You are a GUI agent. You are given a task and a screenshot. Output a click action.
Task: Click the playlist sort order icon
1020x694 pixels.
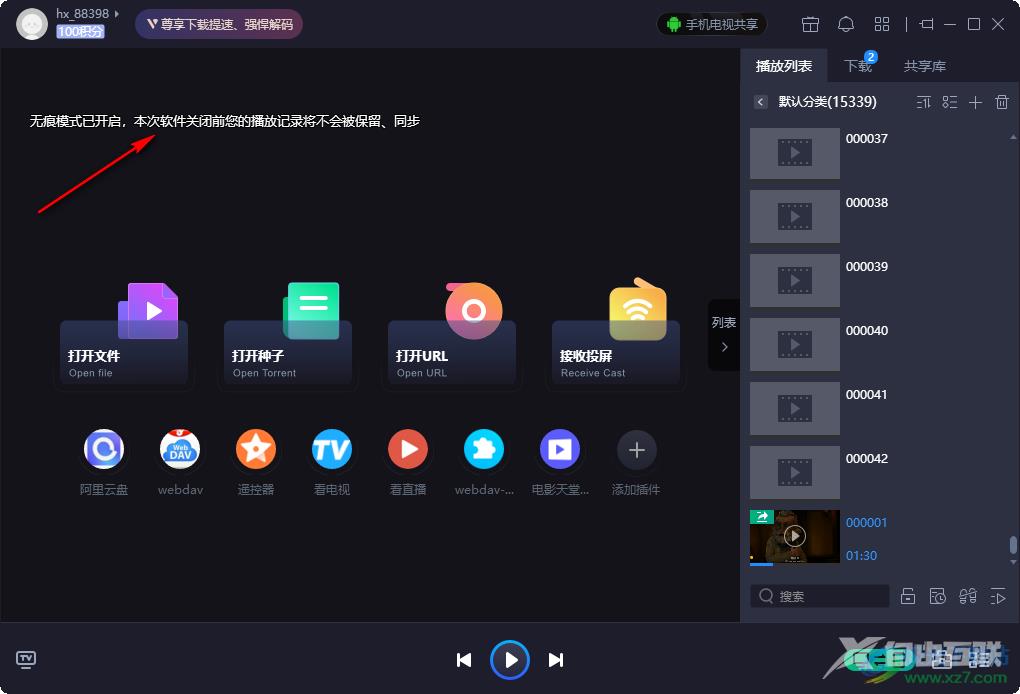(924, 102)
